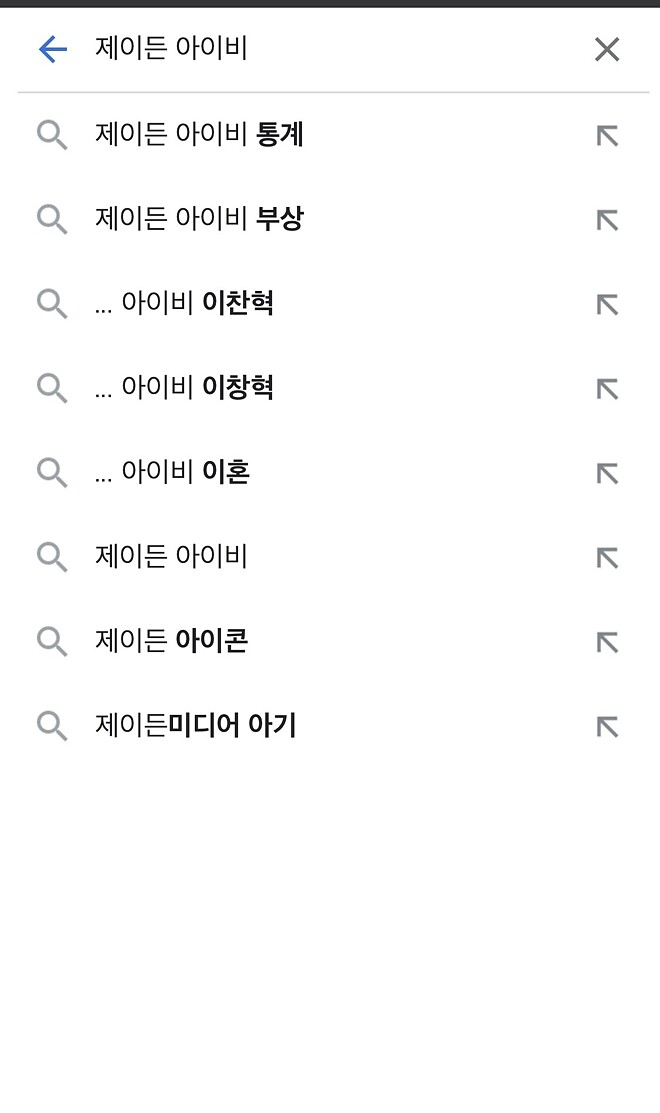
Task: Click the magnifier icon next to 아이비 이혼
Action: (52, 472)
